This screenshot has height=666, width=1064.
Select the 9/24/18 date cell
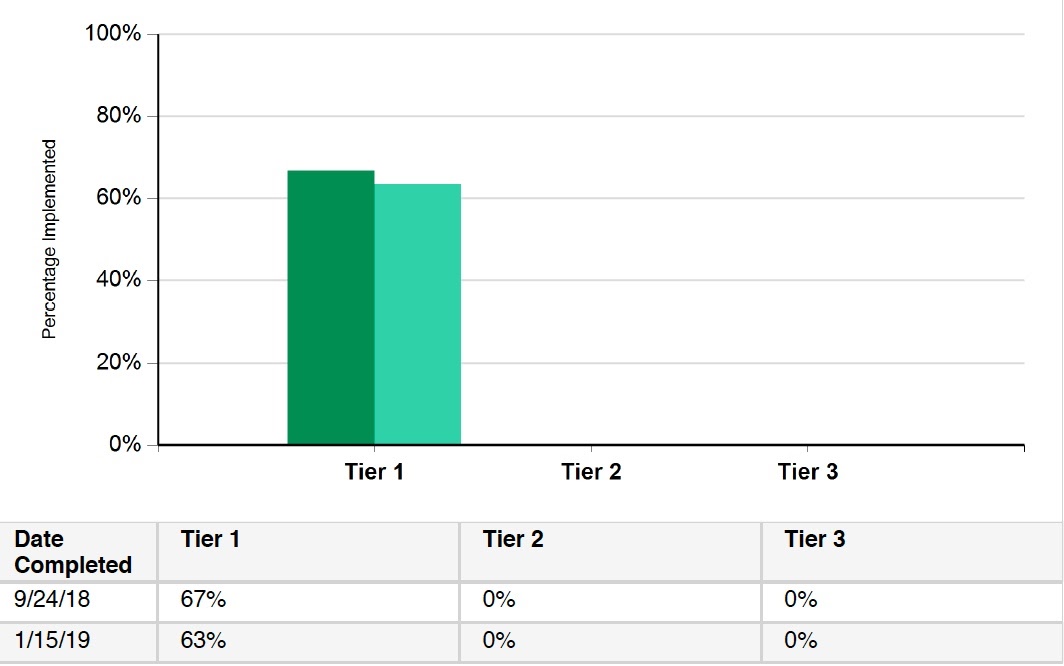79,602
